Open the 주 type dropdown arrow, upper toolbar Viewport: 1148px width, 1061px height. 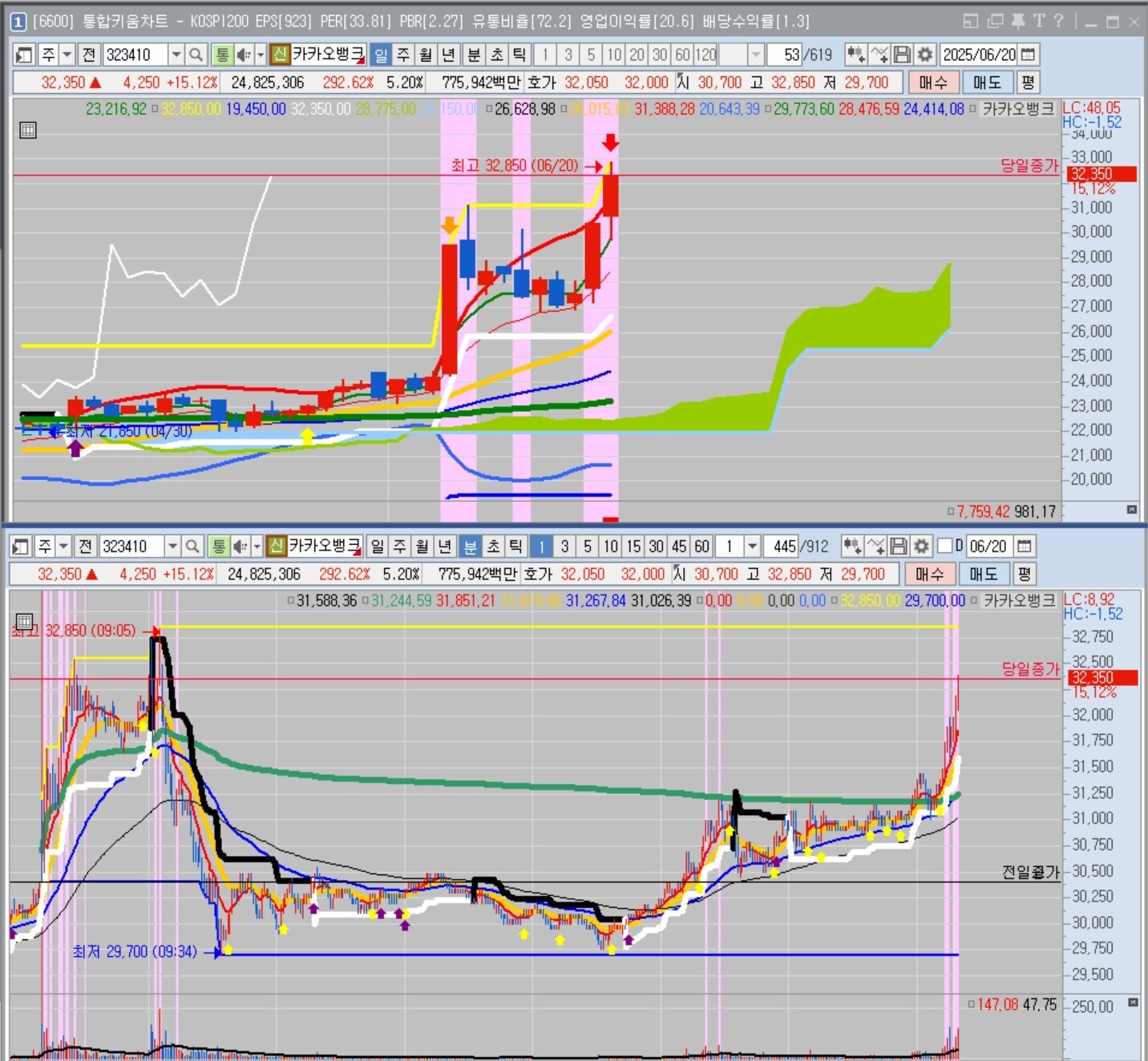(67, 54)
